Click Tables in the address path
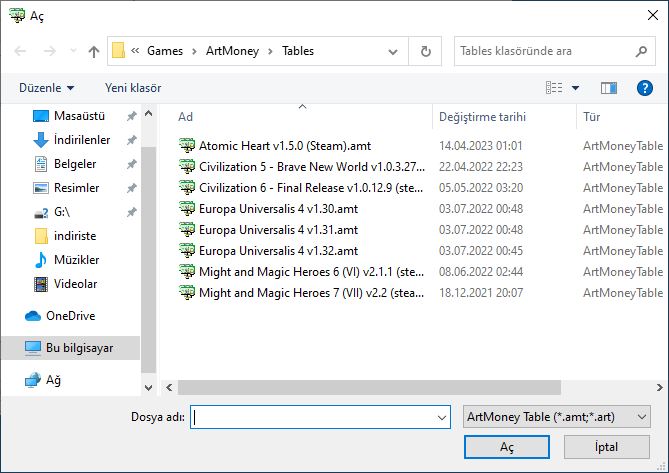This screenshot has height=473, width=669. coord(298,51)
